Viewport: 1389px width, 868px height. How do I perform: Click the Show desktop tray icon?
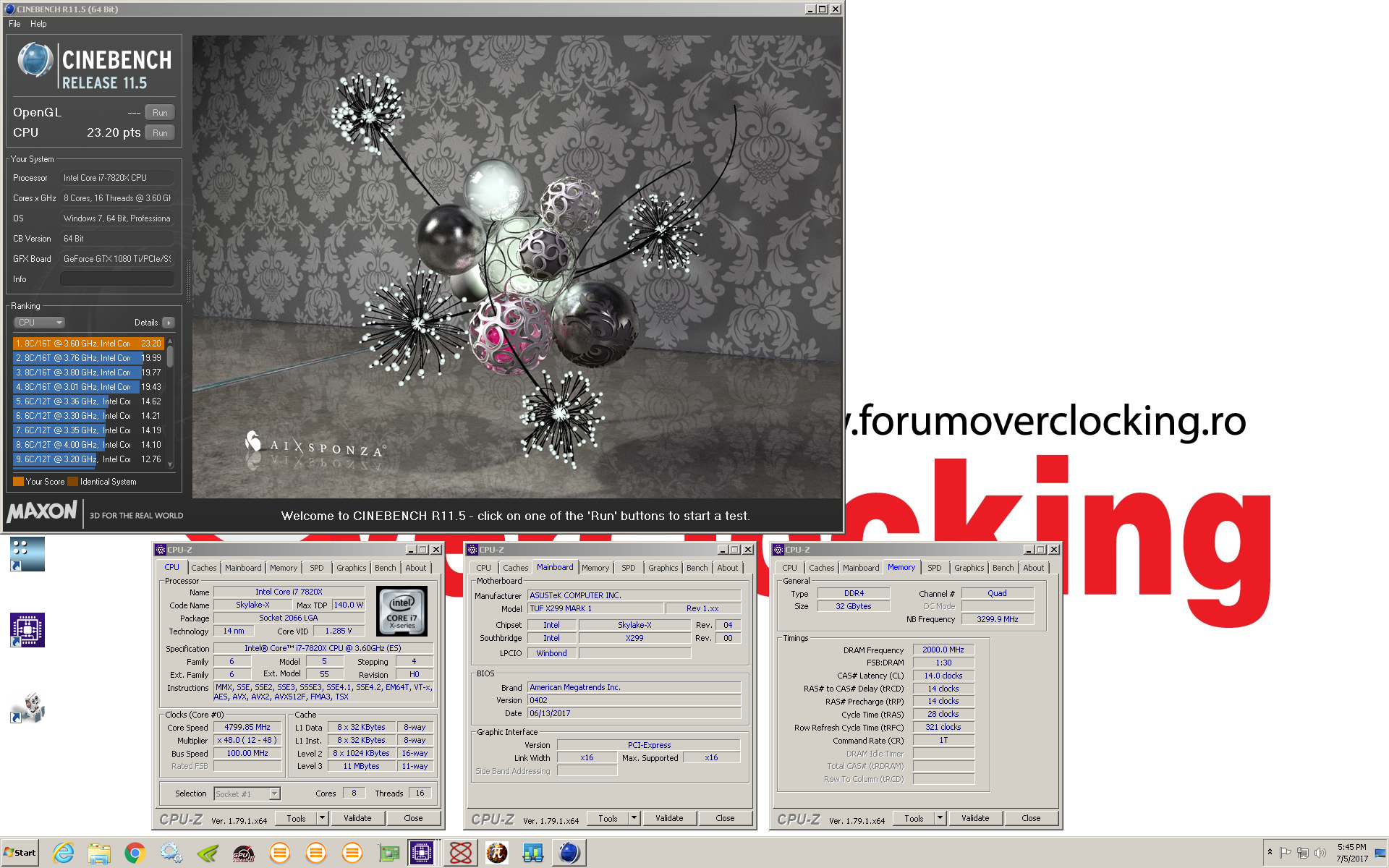(1380, 853)
